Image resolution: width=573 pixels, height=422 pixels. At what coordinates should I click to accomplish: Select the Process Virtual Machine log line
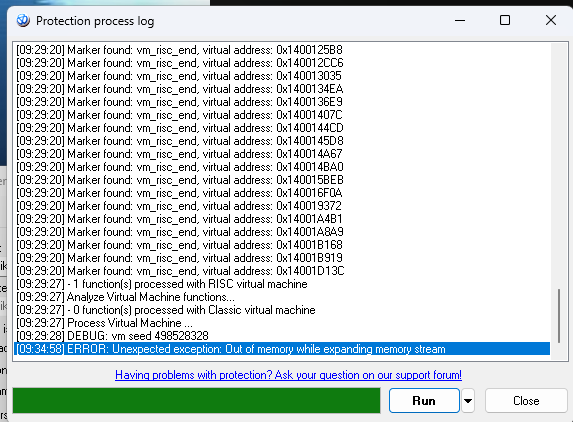[x=282, y=323]
